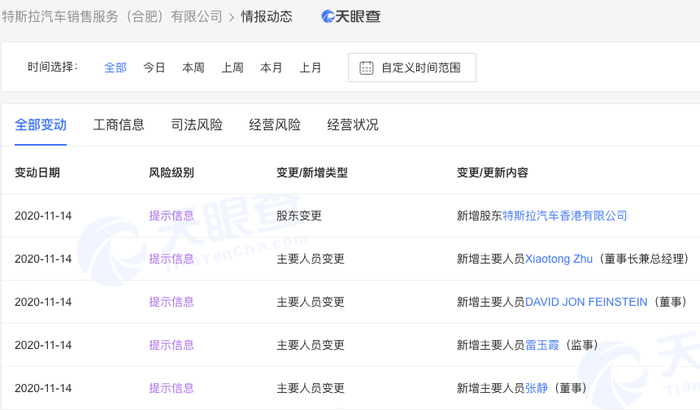Open the 张静 person link
Viewport: 700px width, 410px height.
coord(536,388)
